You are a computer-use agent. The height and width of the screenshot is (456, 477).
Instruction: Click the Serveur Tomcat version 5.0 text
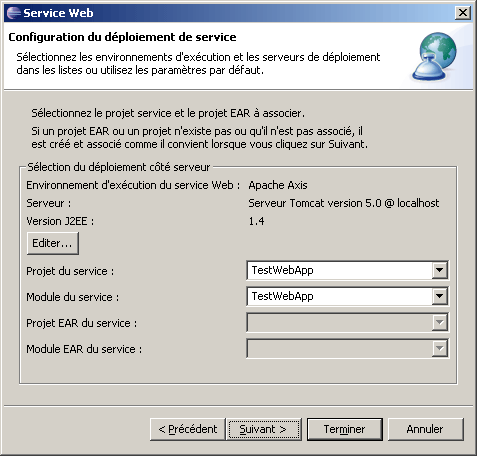coord(344,203)
